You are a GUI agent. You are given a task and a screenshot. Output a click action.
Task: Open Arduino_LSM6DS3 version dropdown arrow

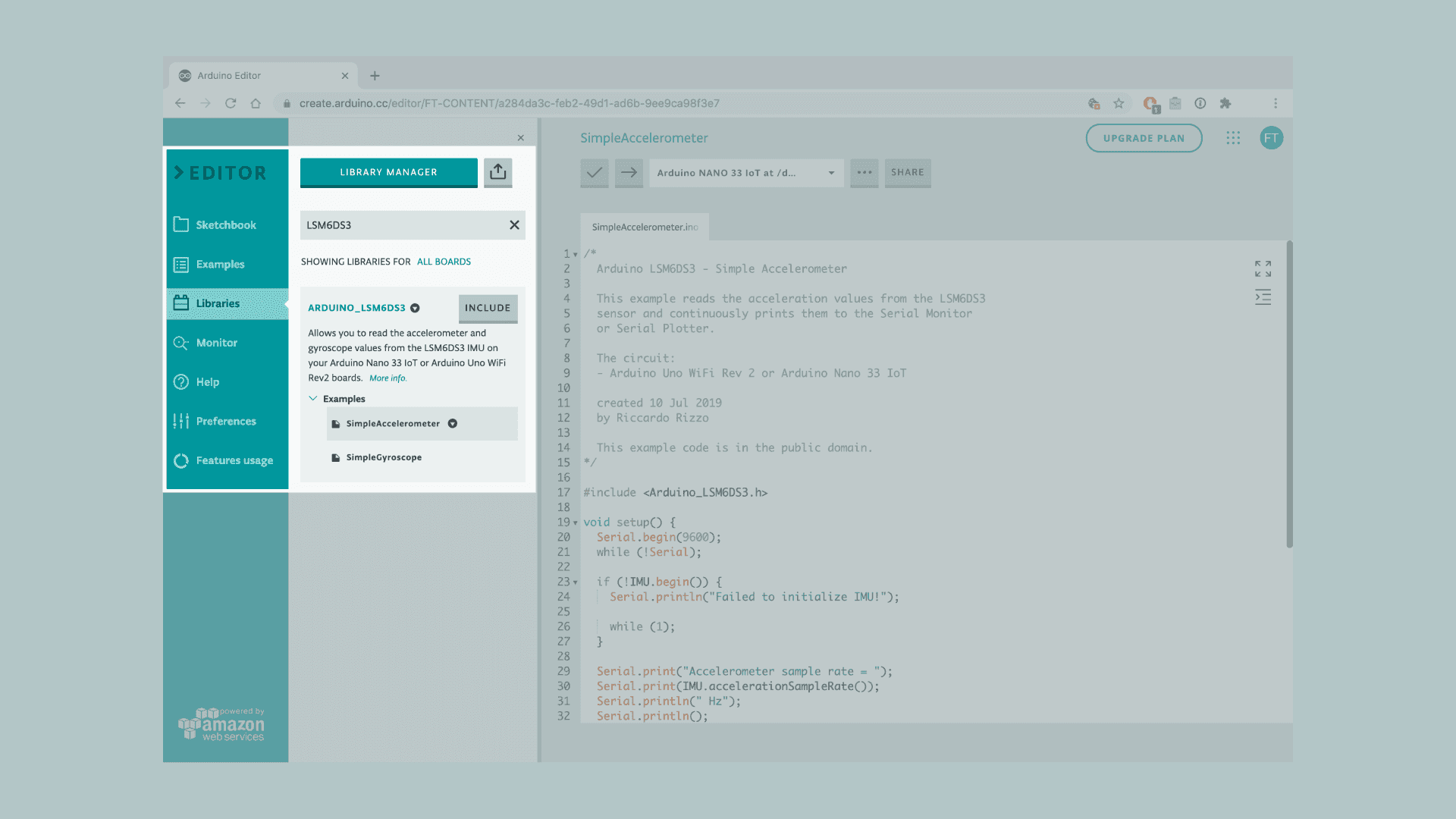coord(415,308)
